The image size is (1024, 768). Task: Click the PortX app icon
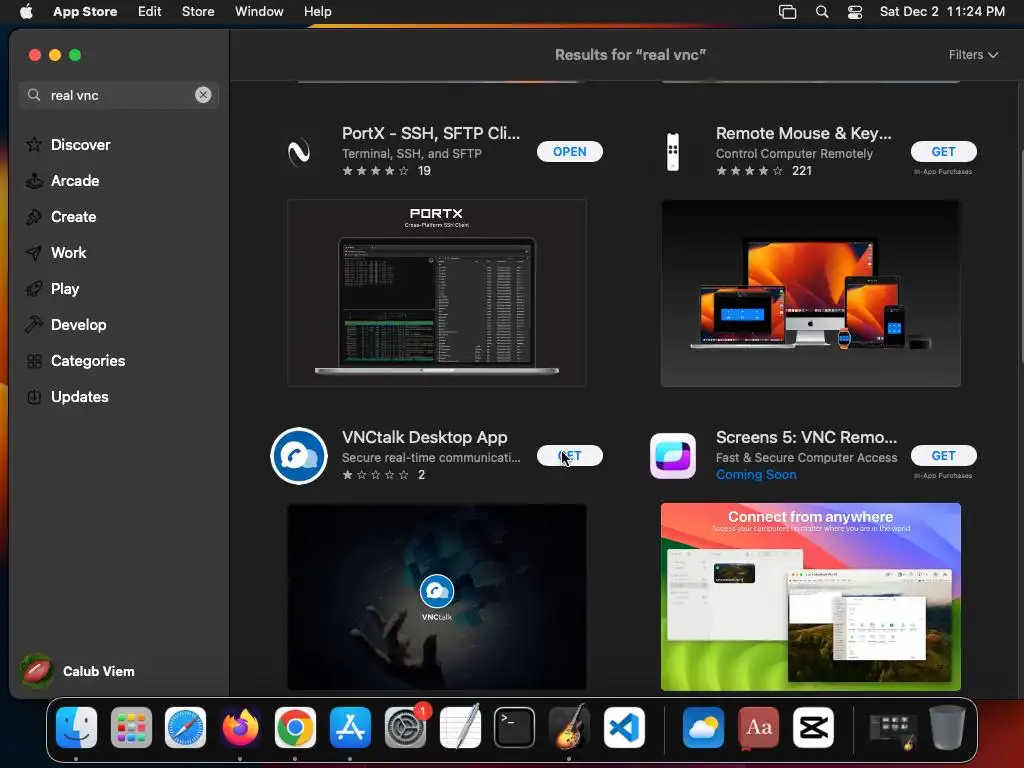pyautogui.click(x=299, y=152)
